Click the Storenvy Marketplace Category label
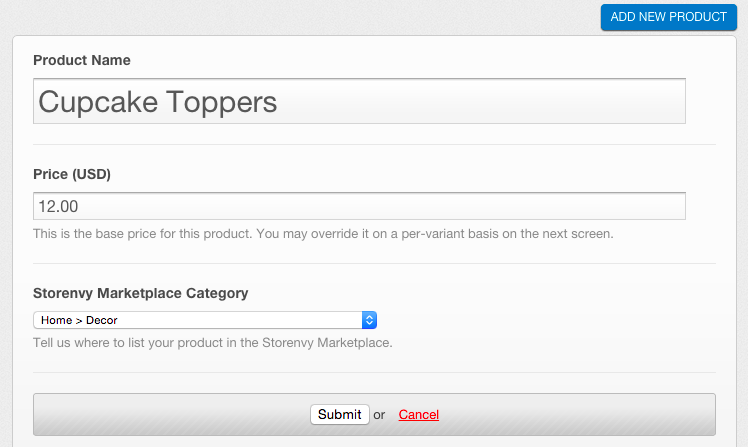This screenshot has height=447, width=748. click(x=141, y=293)
